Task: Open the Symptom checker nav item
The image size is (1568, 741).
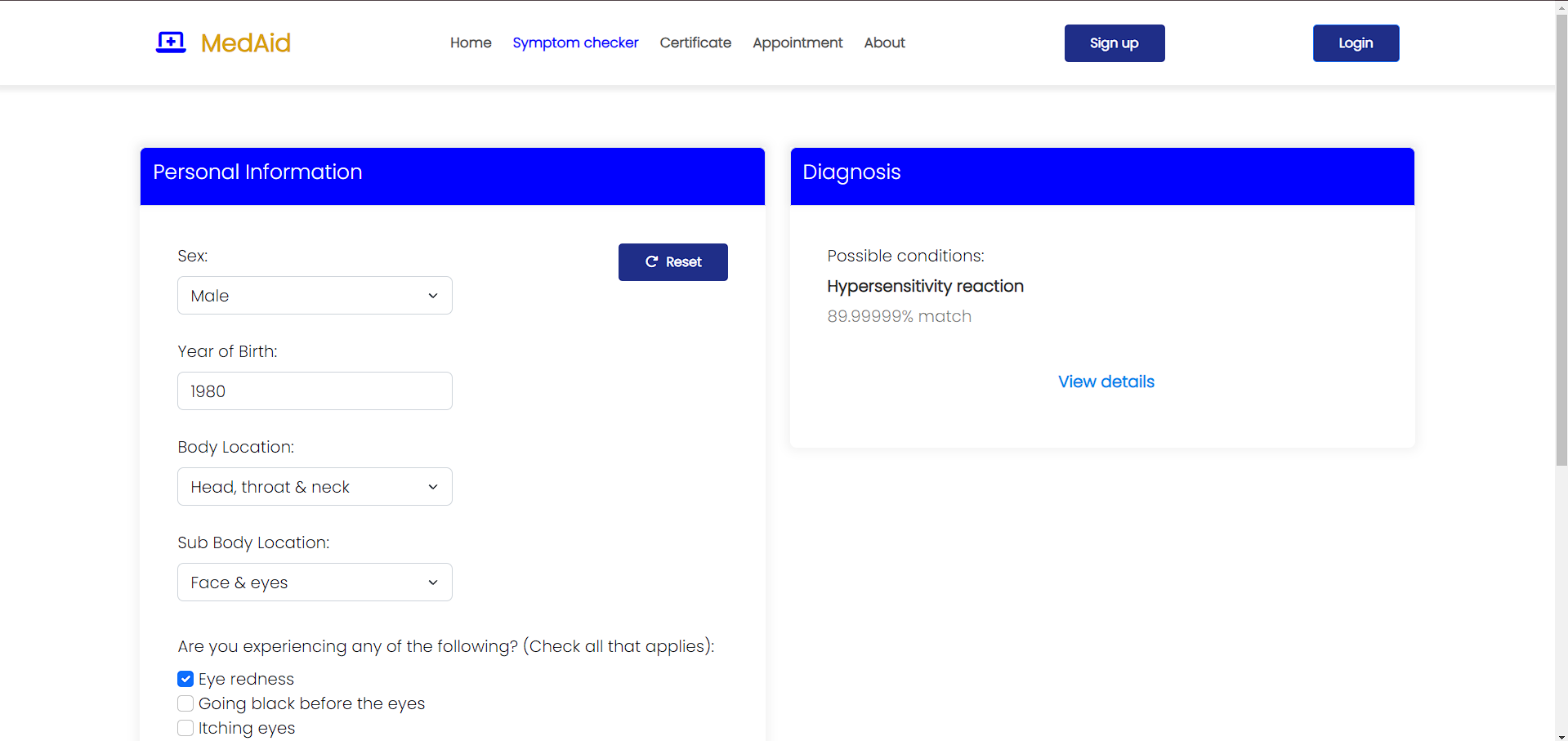Action: click(x=575, y=42)
